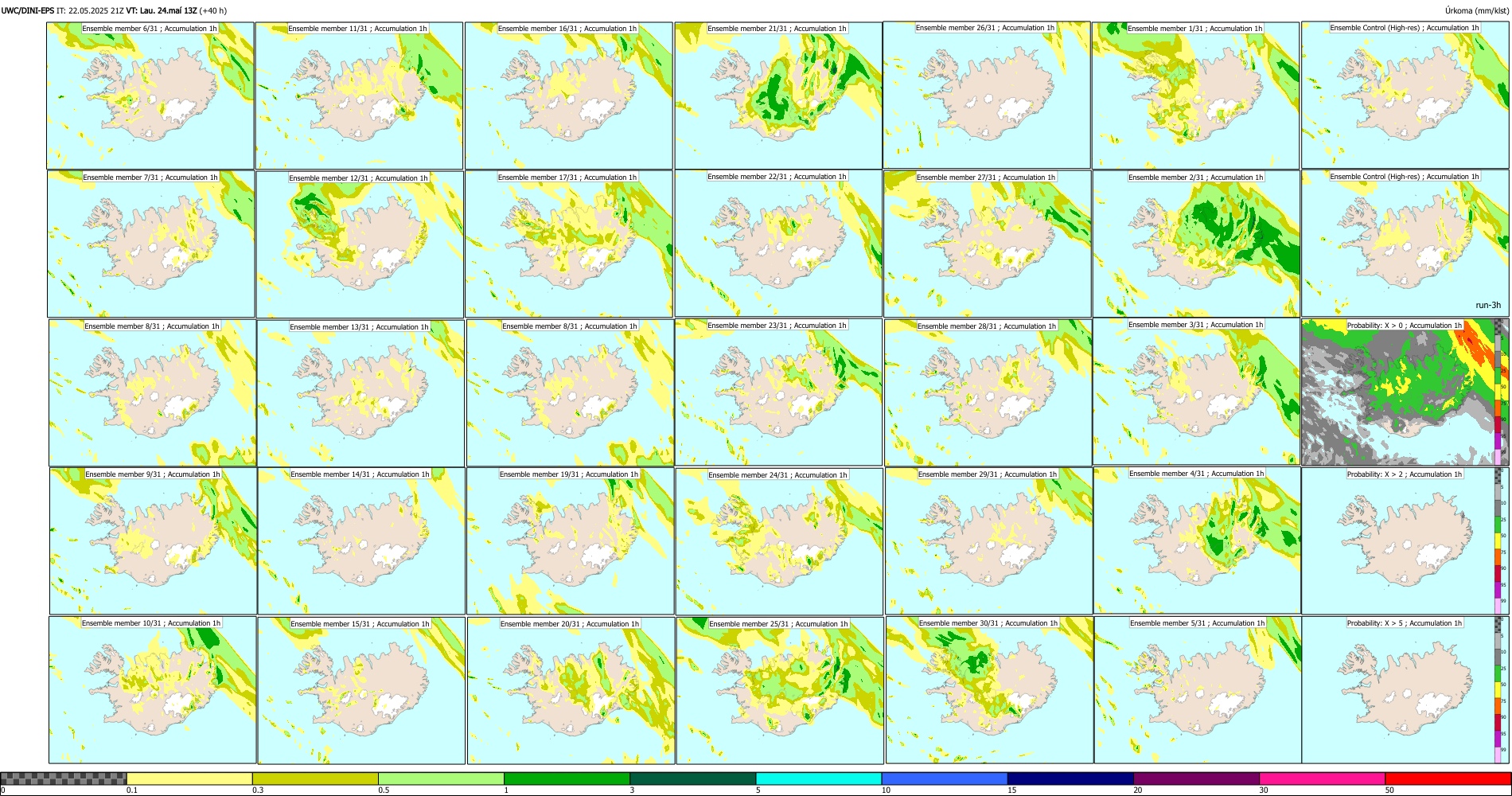Select the Ensemble member 16/31 map
The width and height of the screenshot is (1512, 796).
(569, 96)
